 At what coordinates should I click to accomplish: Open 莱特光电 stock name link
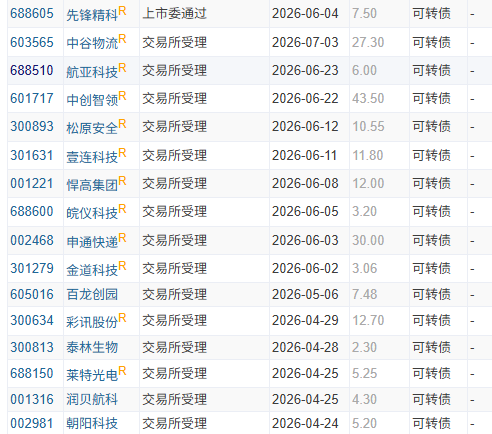92,375
